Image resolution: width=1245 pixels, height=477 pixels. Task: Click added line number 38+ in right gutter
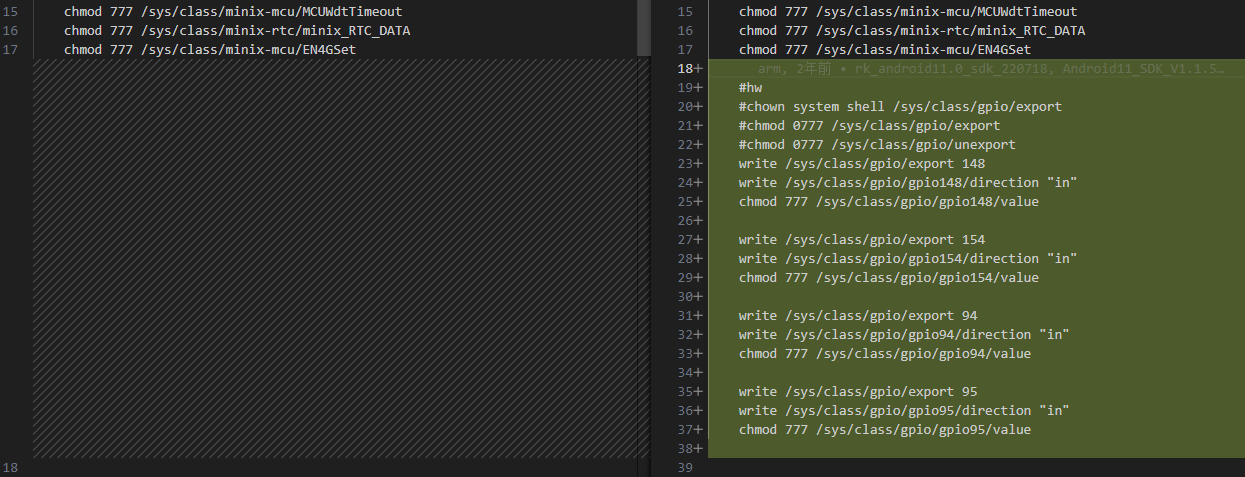point(690,449)
